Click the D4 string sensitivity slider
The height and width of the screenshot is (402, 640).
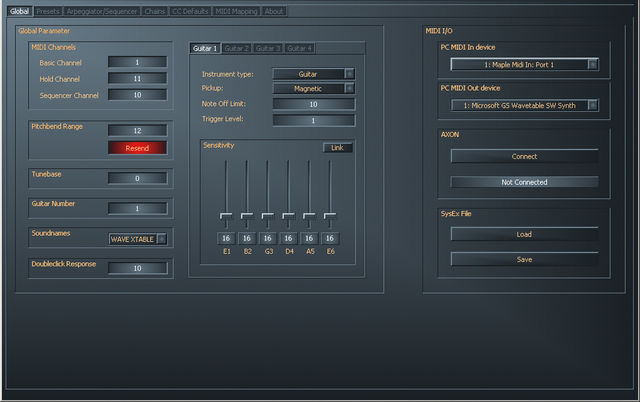pos(288,215)
